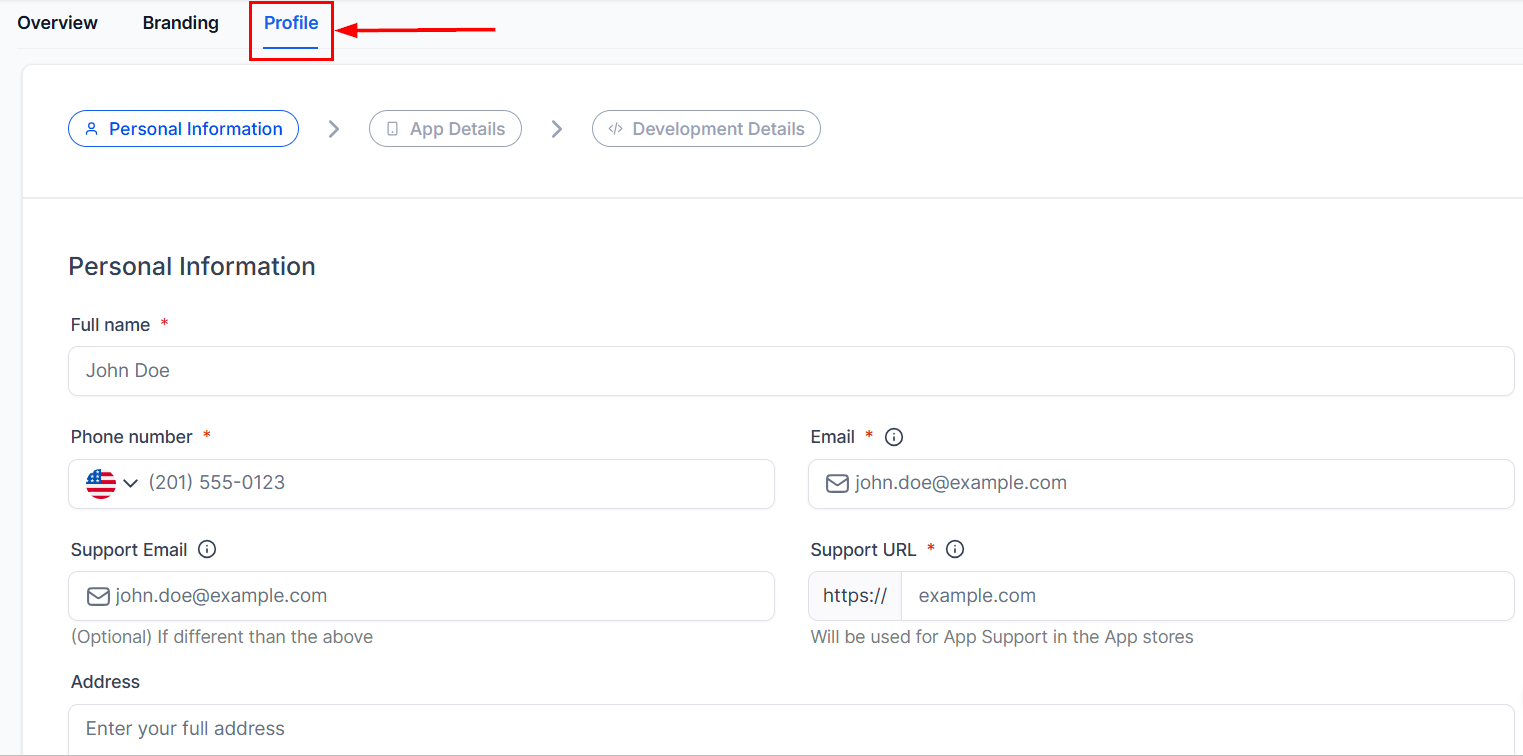The width and height of the screenshot is (1523, 756).
Task: Click the person icon in Personal Information pill
Action: coord(92,129)
